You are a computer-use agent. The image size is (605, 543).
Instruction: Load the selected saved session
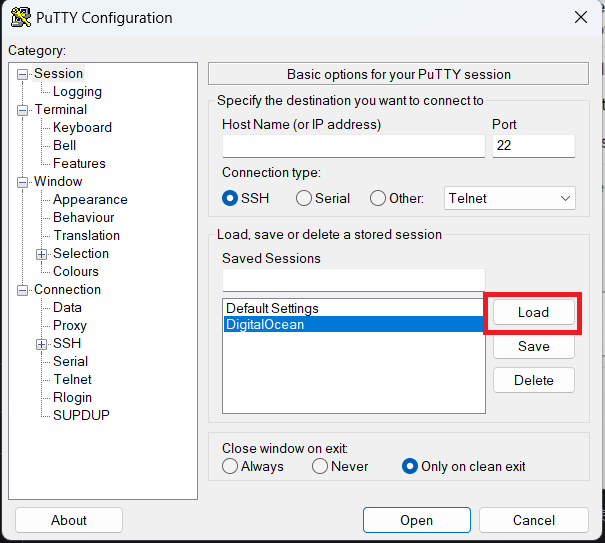533,312
